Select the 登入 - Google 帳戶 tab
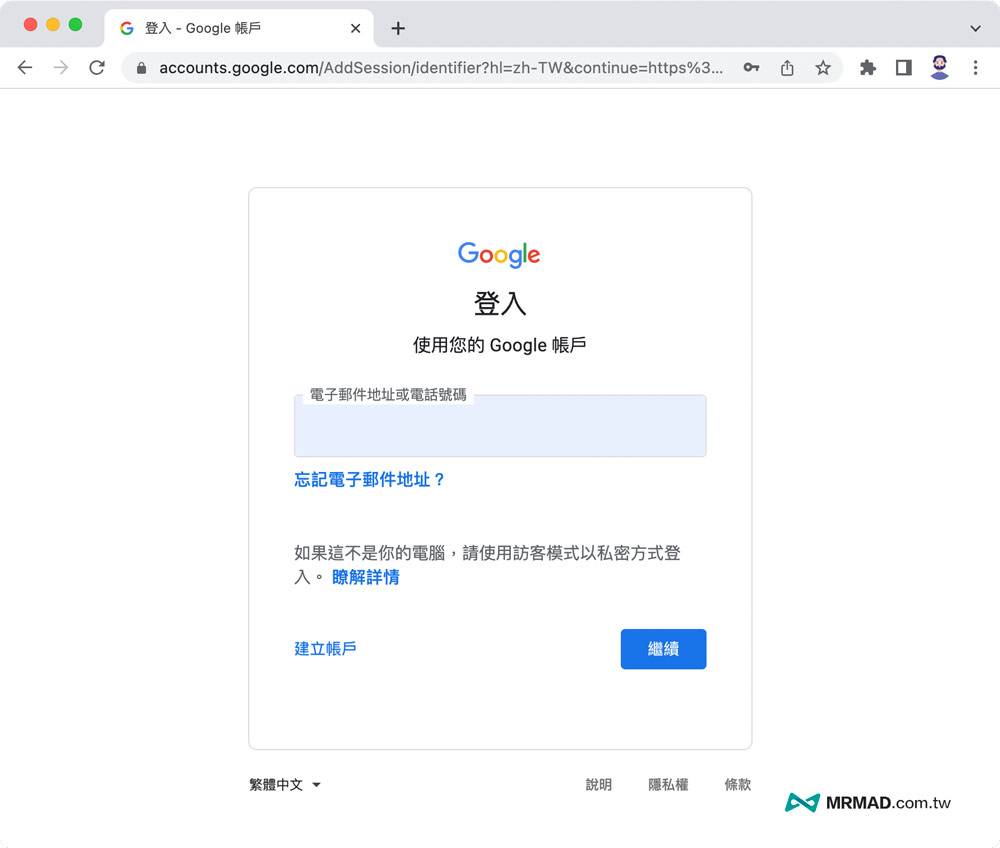The image size is (1000, 848). (239, 28)
